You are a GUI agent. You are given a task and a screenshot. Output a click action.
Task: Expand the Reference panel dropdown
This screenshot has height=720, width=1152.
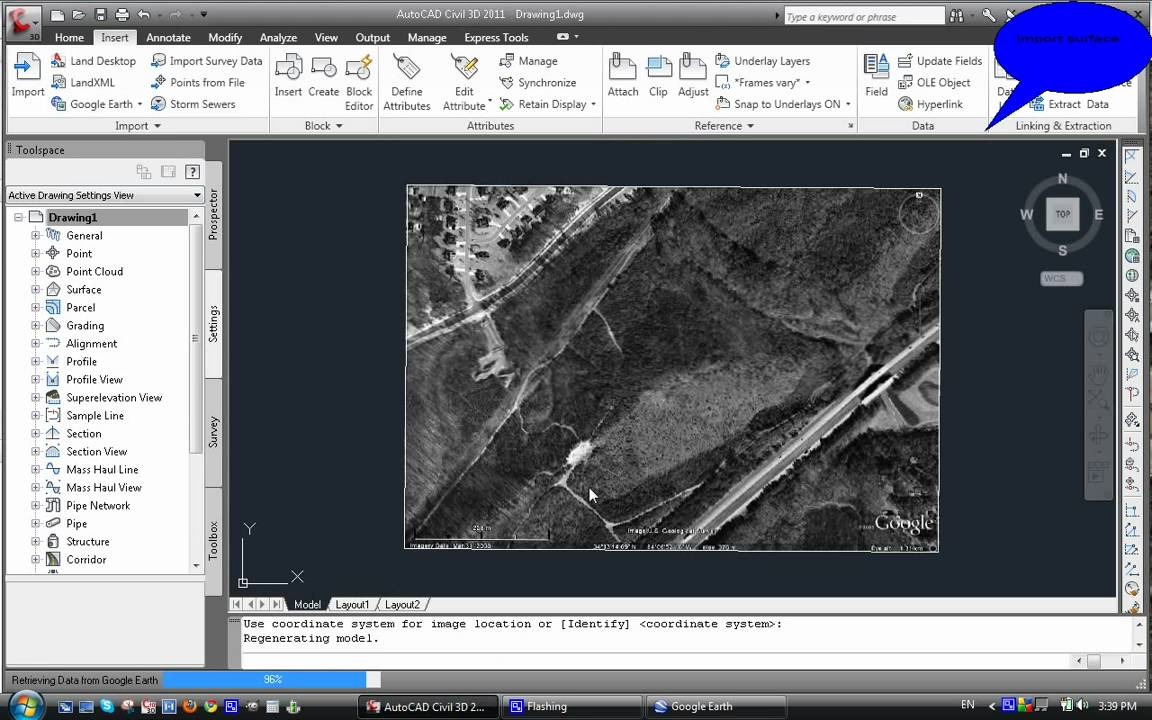point(724,126)
